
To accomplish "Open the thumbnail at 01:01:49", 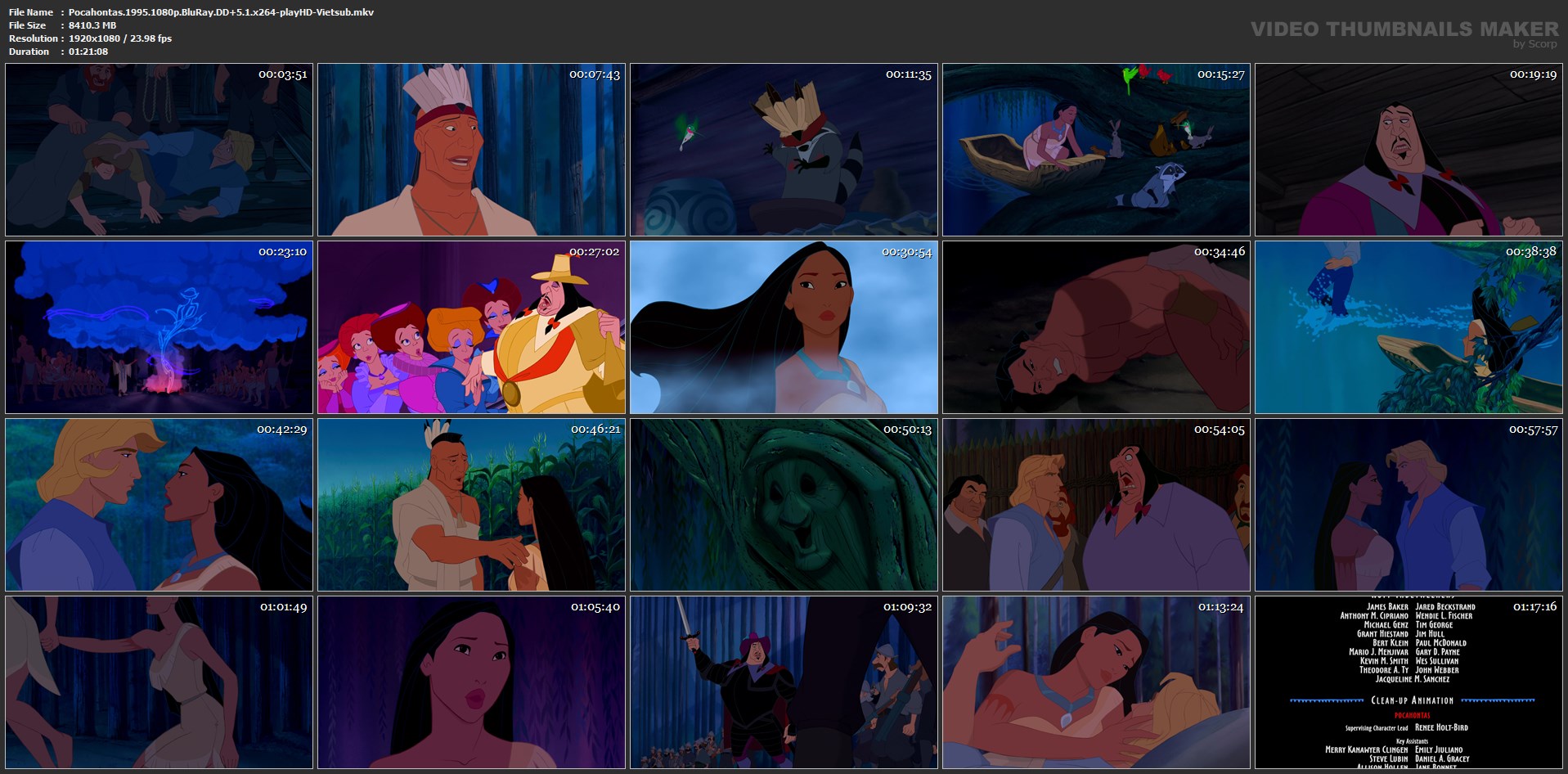I will pos(159,682).
